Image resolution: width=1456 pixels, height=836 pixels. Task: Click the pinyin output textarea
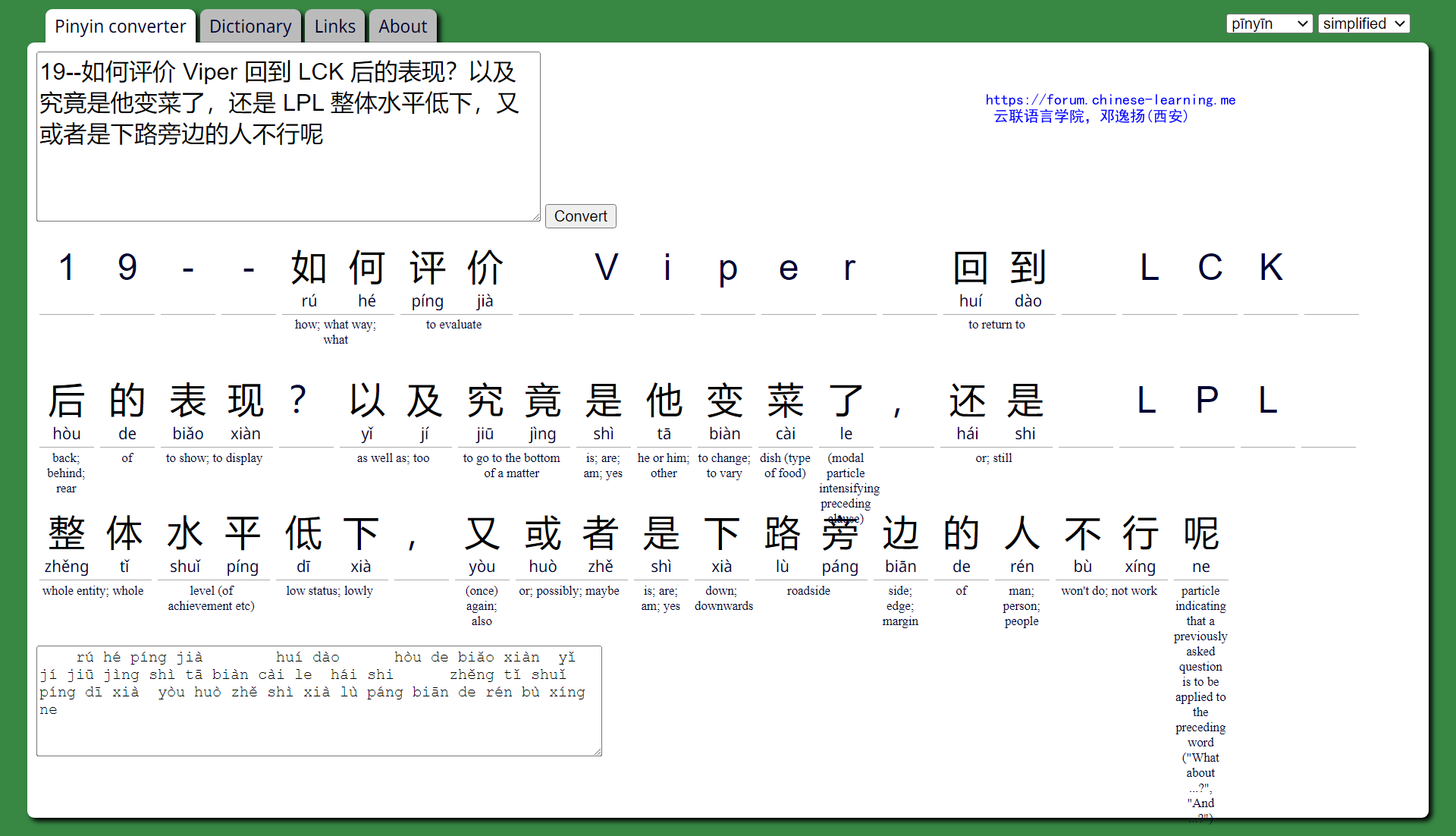[x=319, y=701]
